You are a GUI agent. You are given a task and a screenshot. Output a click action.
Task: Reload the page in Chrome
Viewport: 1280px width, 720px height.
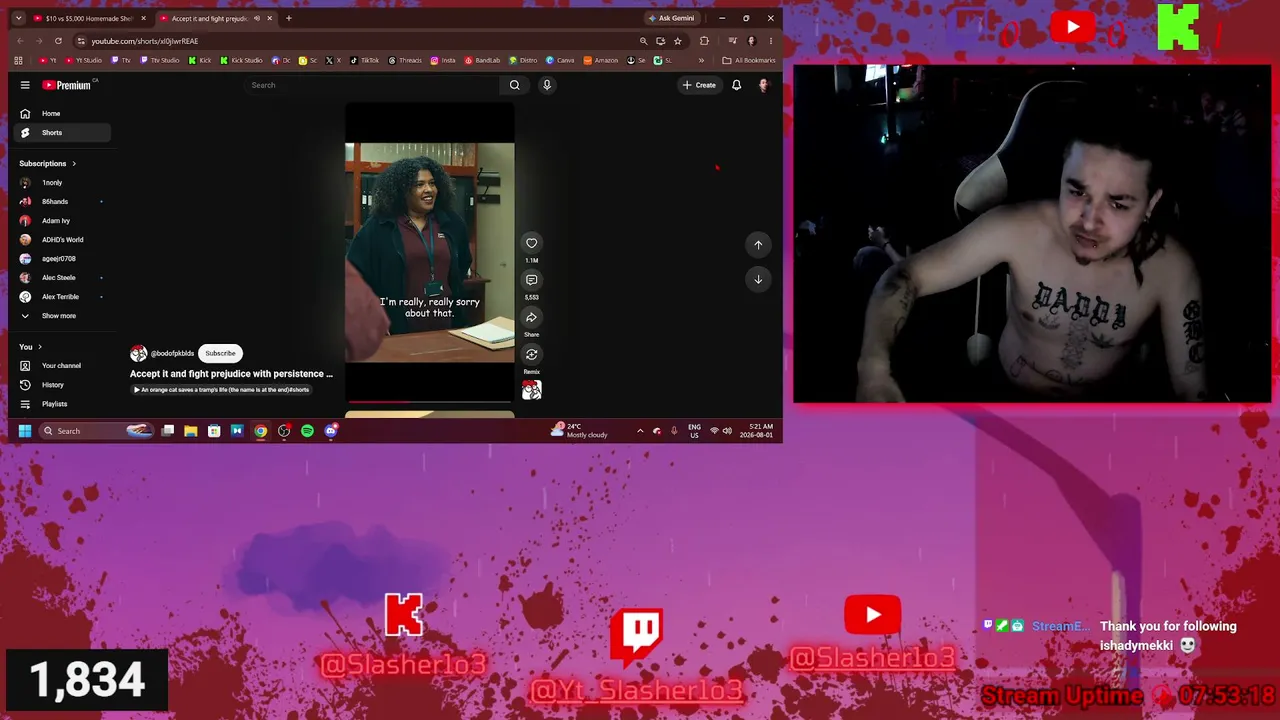tap(58, 41)
